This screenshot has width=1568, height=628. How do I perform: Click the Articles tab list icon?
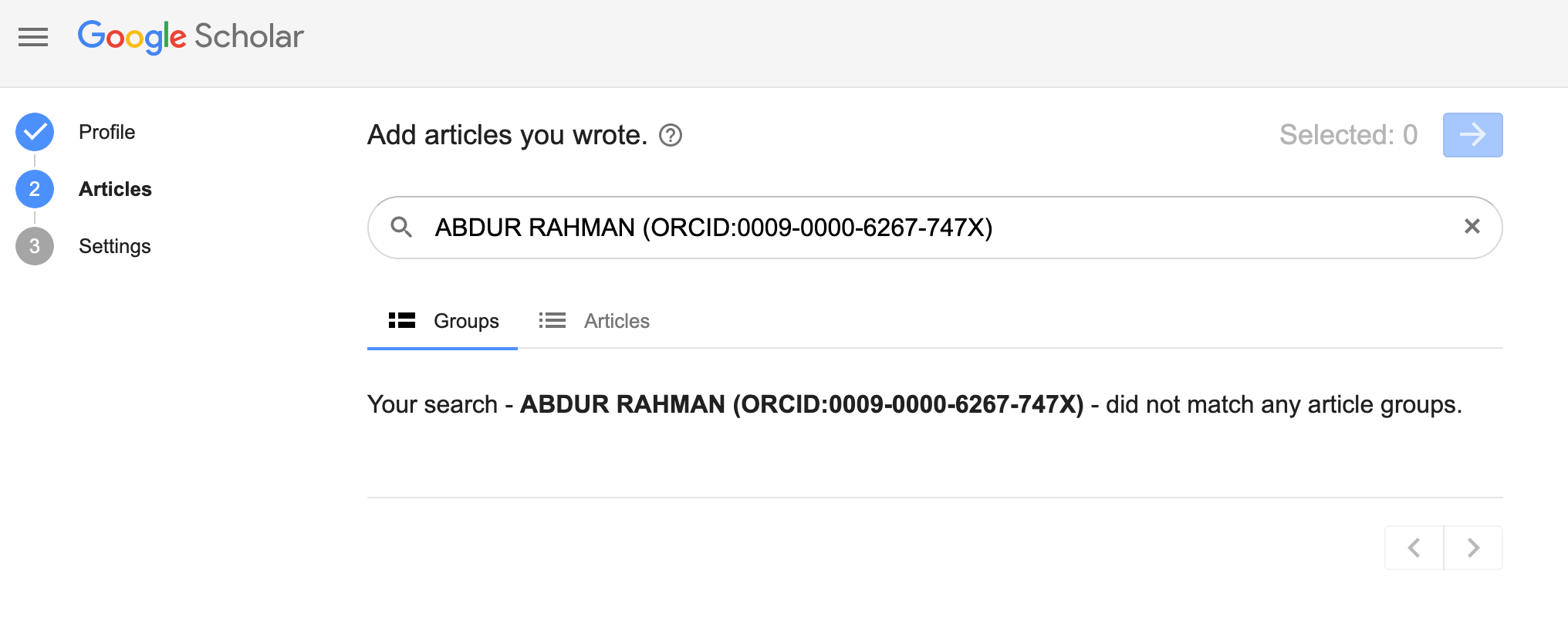553,320
